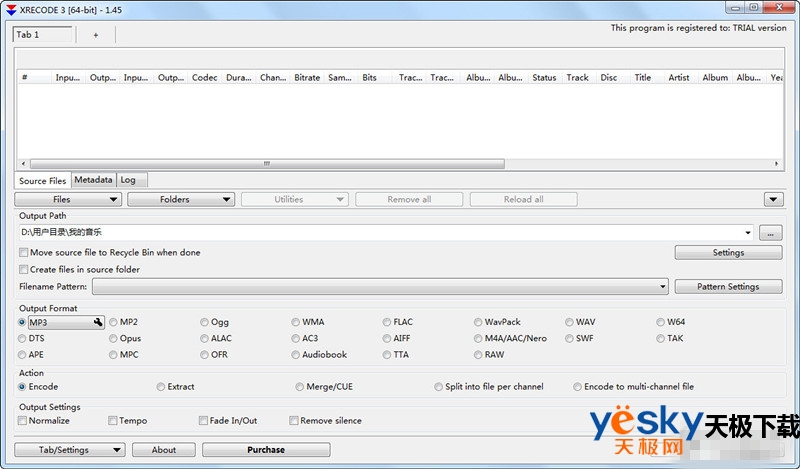Click the small arrow button right of Reload all
800x469 pixels.
[x=772, y=200]
